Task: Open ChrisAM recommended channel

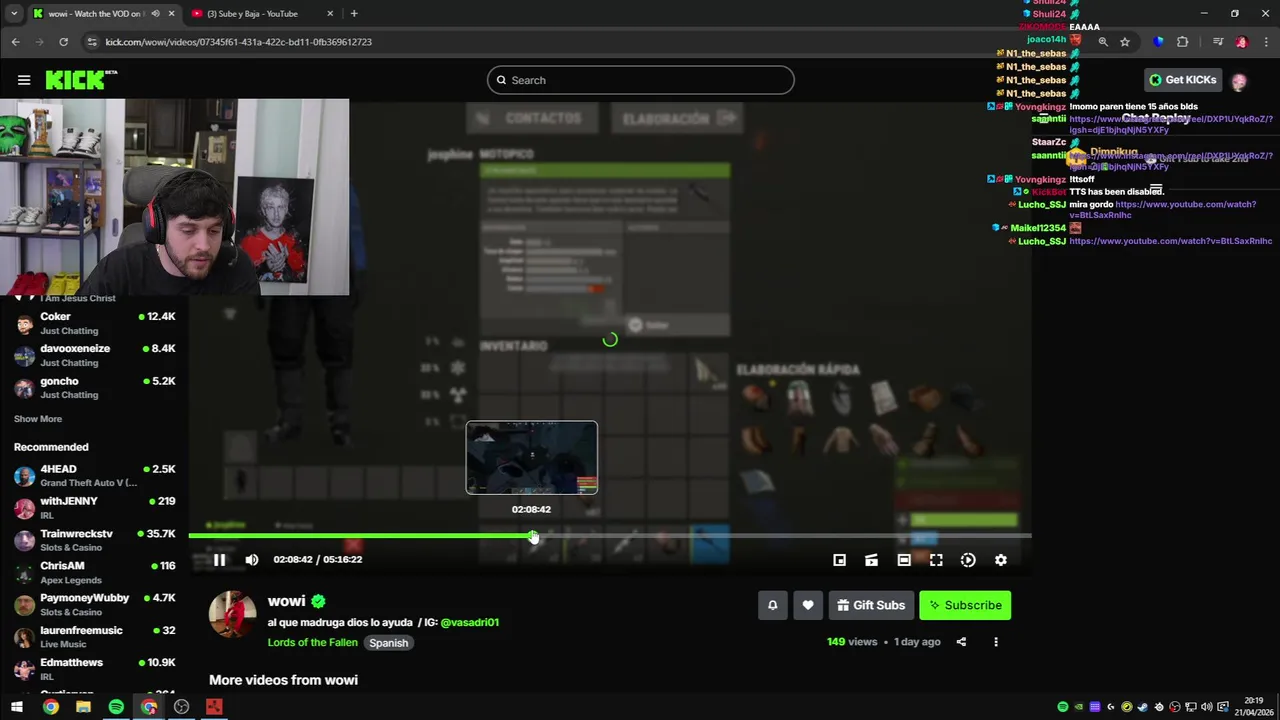Action: coord(95,572)
